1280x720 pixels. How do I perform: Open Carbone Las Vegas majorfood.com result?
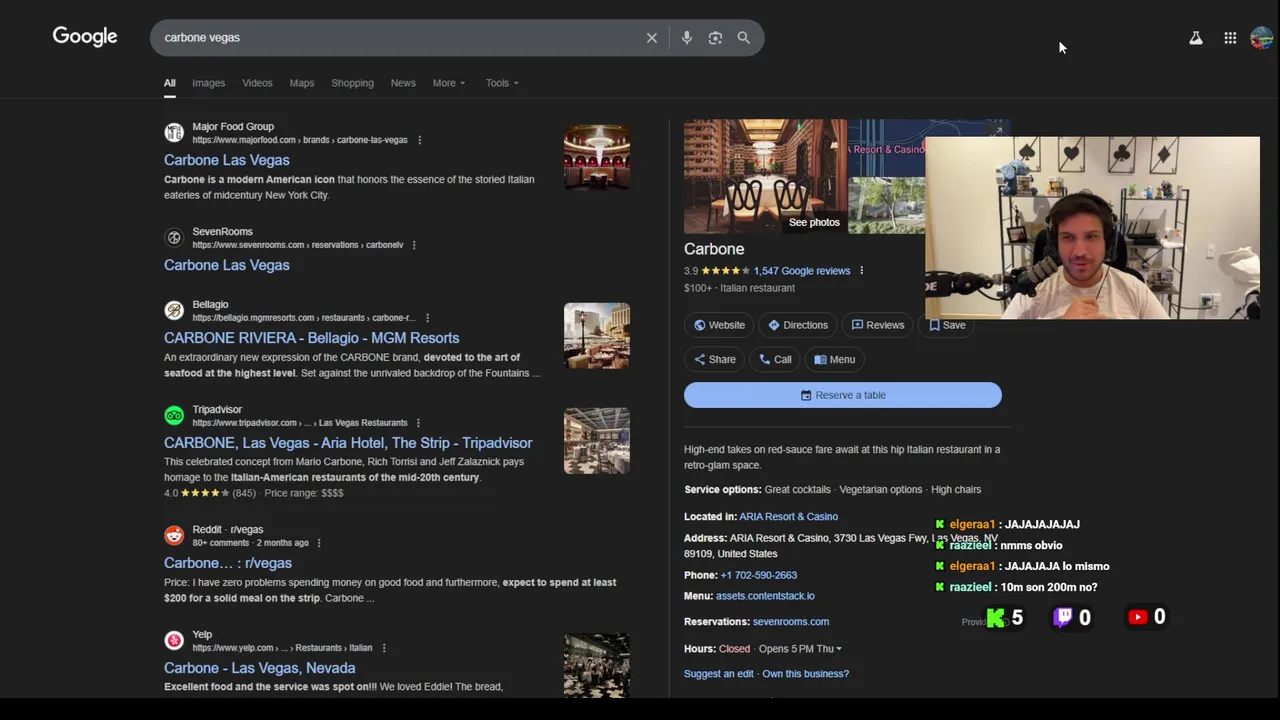coord(227,160)
